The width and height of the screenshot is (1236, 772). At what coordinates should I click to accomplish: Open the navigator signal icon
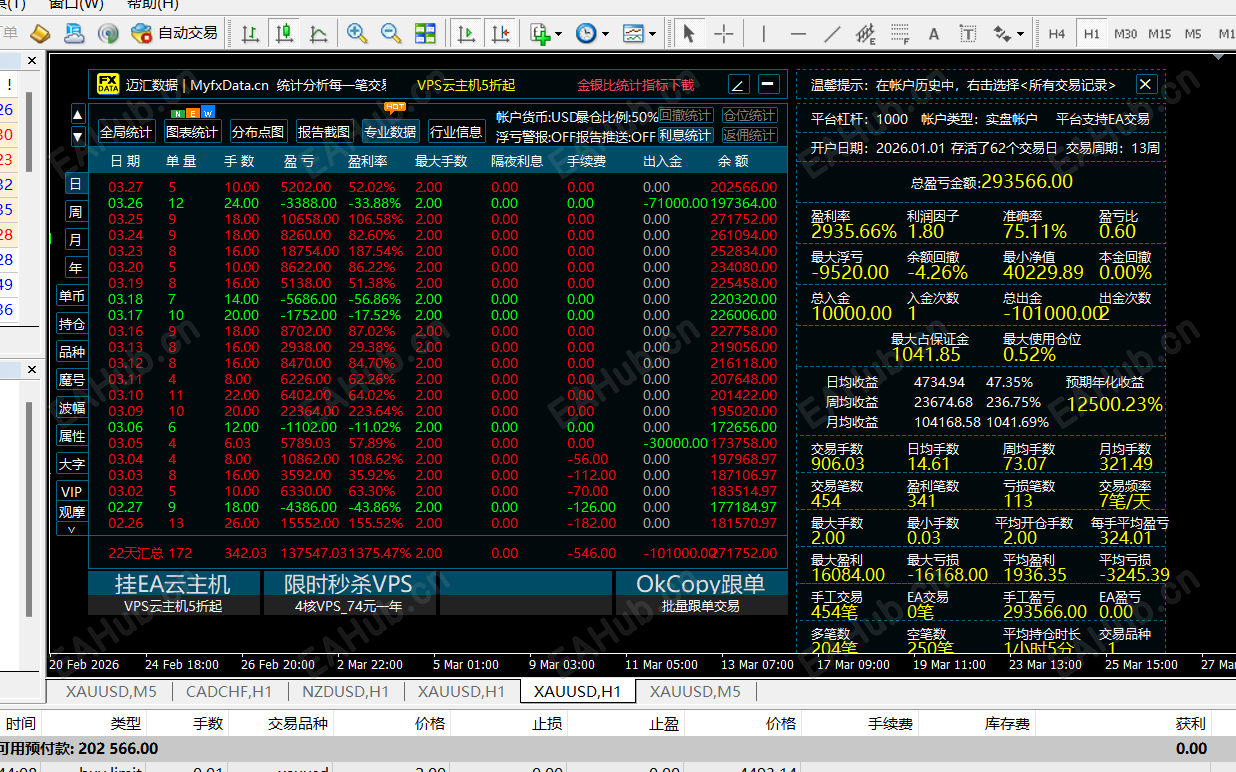click(108, 33)
